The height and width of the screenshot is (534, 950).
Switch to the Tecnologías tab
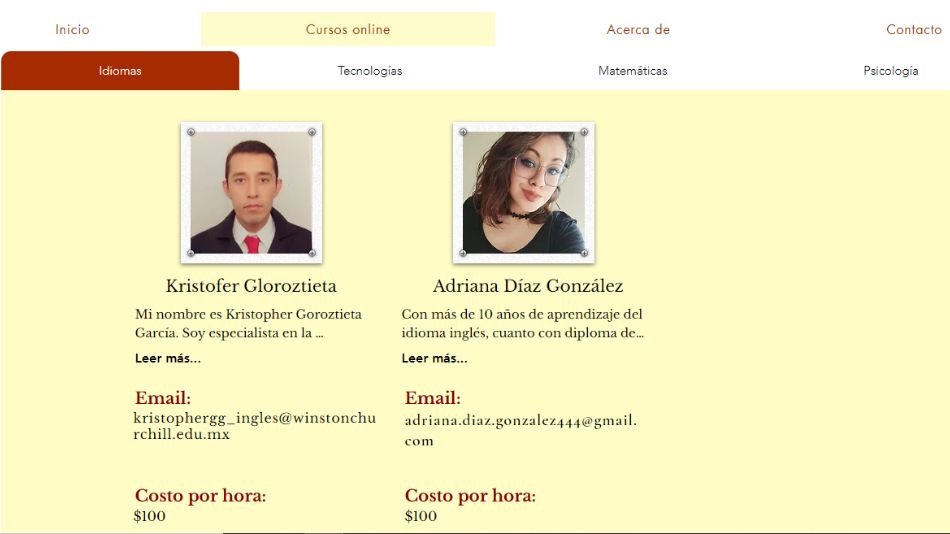[370, 71]
